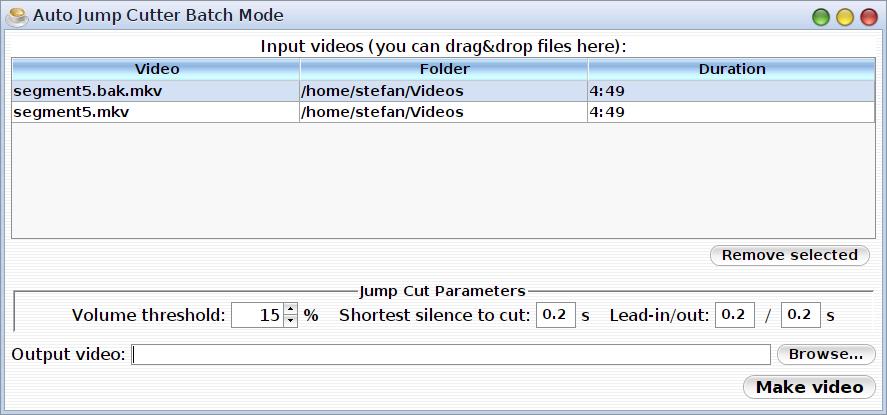Click the Volume threshold value field
This screenshot has width=887, height=415.
pos(257,315)
